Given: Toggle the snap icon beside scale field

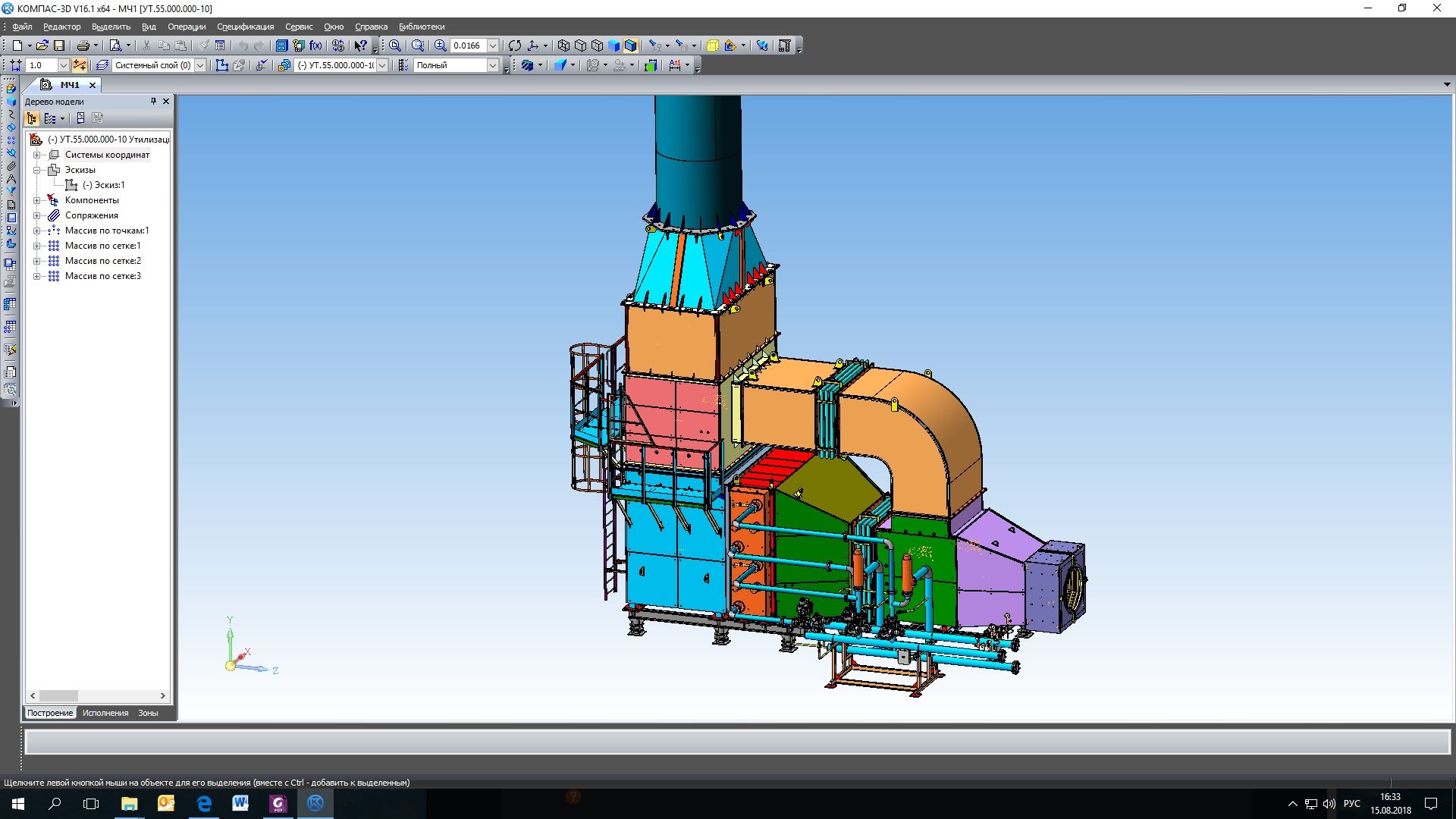Looking at the screenshot, I should pyautogui.click(x=80, y=65).
